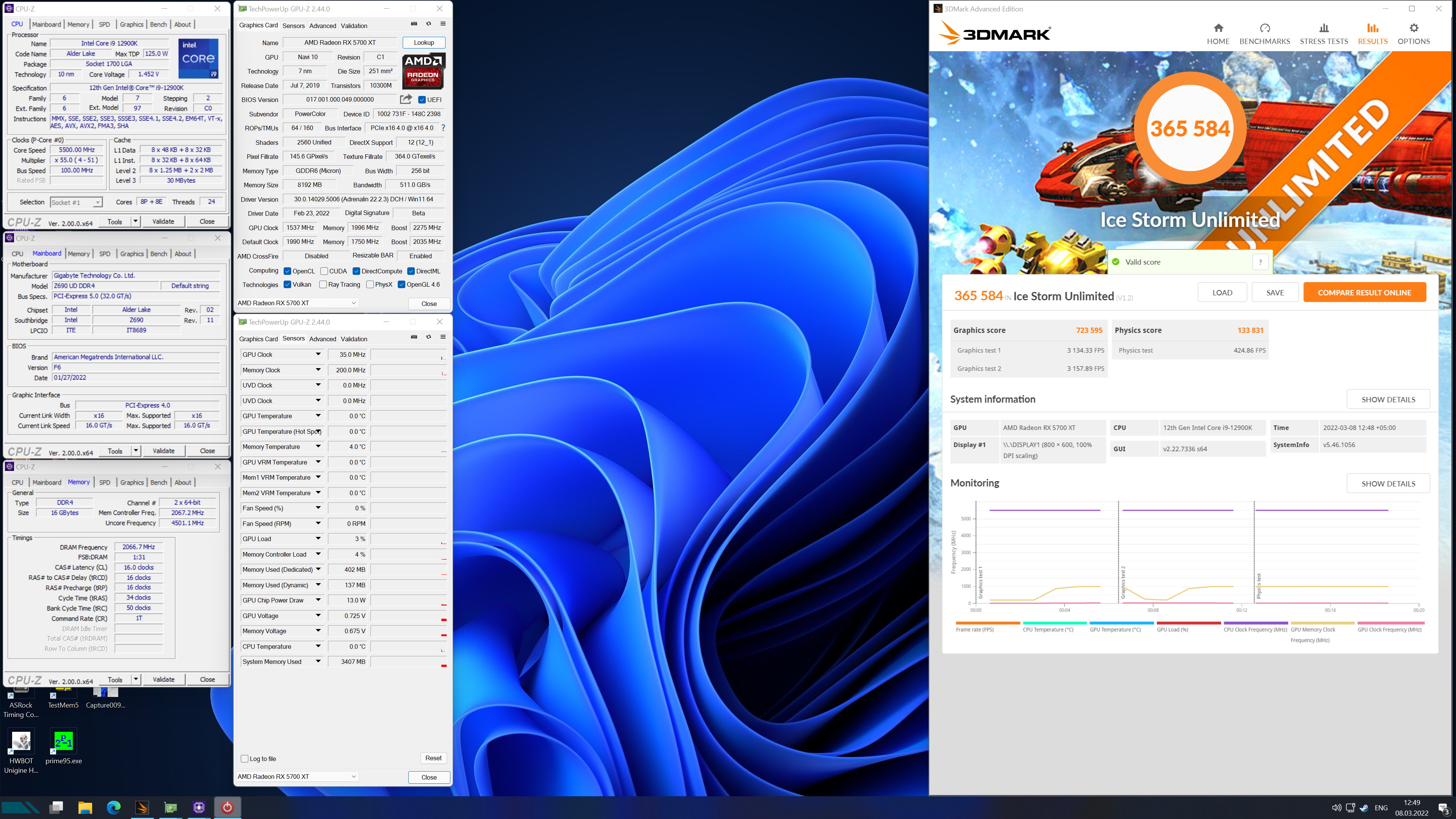Expand the GPU Load sensor dropdown

(x=318, y=539)
